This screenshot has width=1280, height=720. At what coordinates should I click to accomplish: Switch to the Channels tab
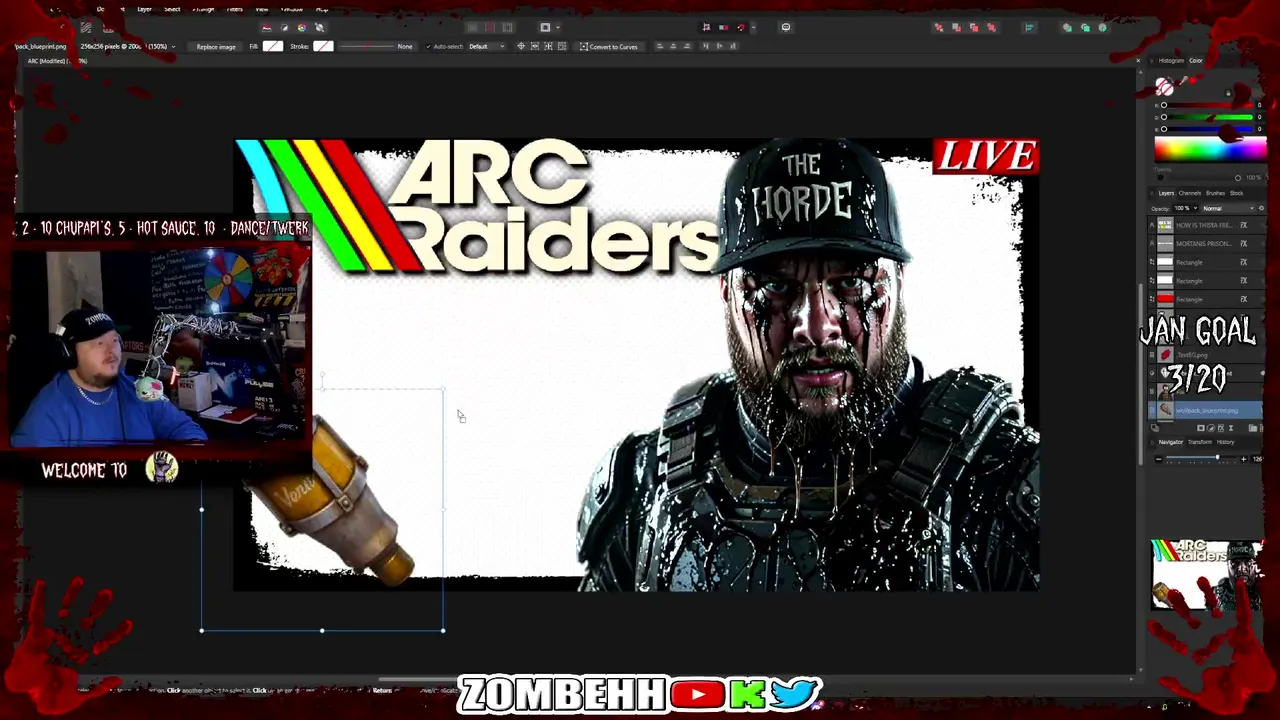click(x=1190, y=193)
